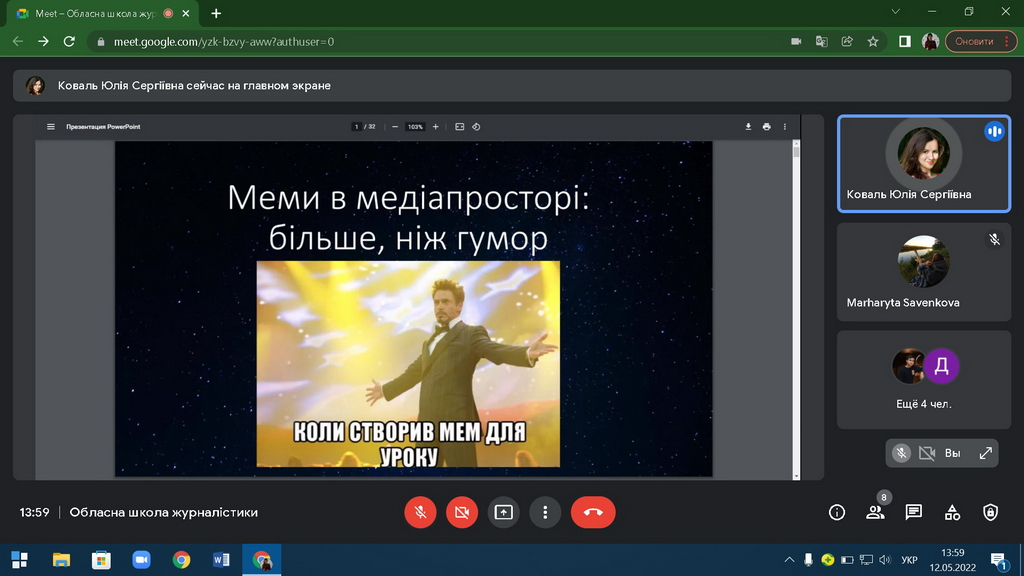
Task: Open clock showing 13:59 12.05.2022
Action: pos(953,560)
